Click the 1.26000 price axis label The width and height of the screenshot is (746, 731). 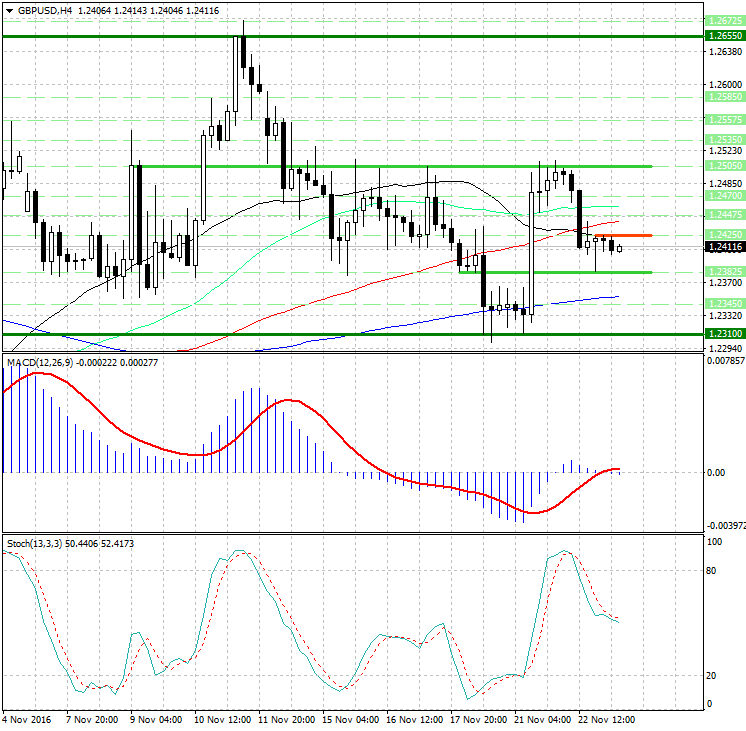(724, 84)
